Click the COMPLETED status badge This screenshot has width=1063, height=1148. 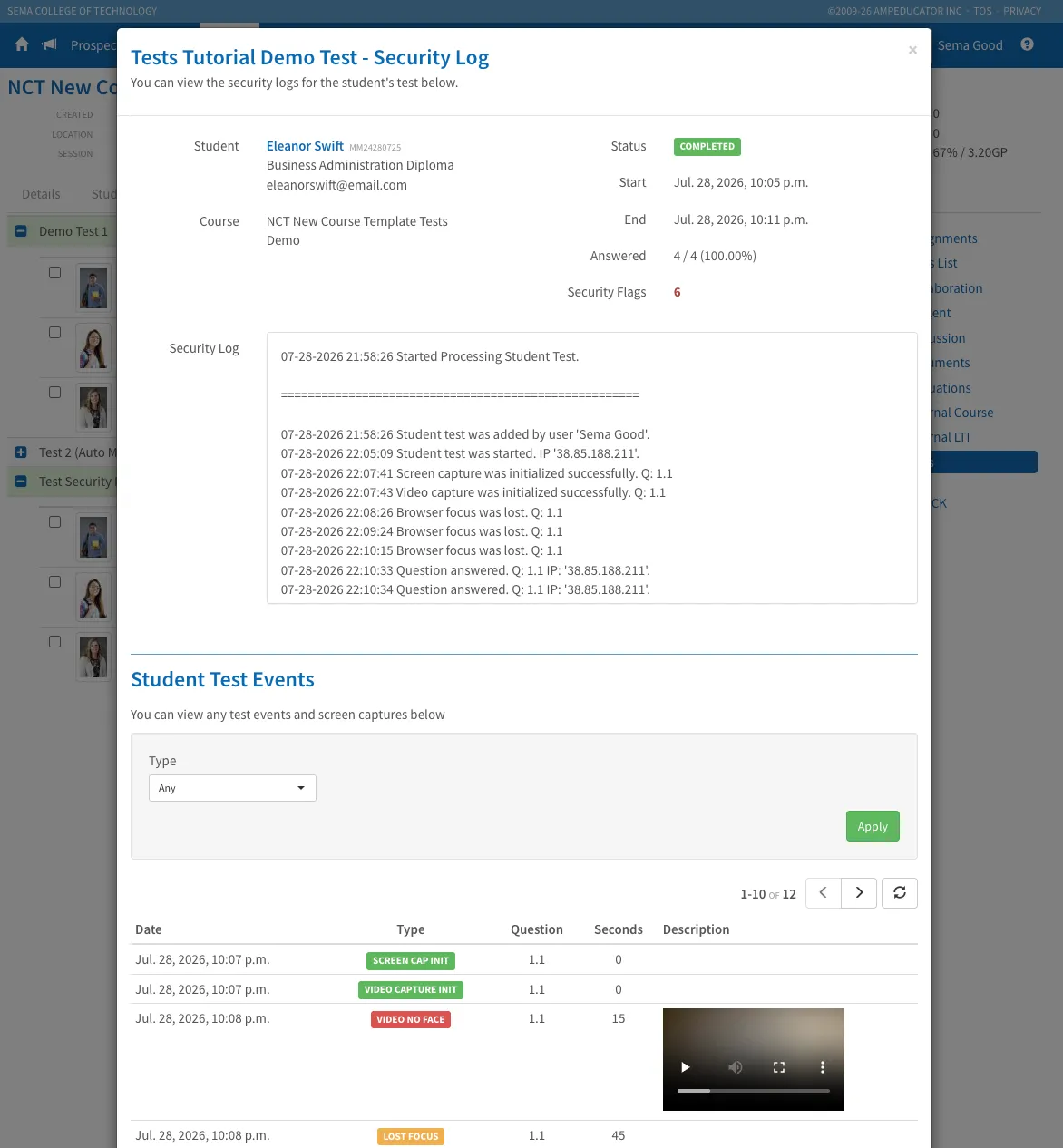click(707, 146)
